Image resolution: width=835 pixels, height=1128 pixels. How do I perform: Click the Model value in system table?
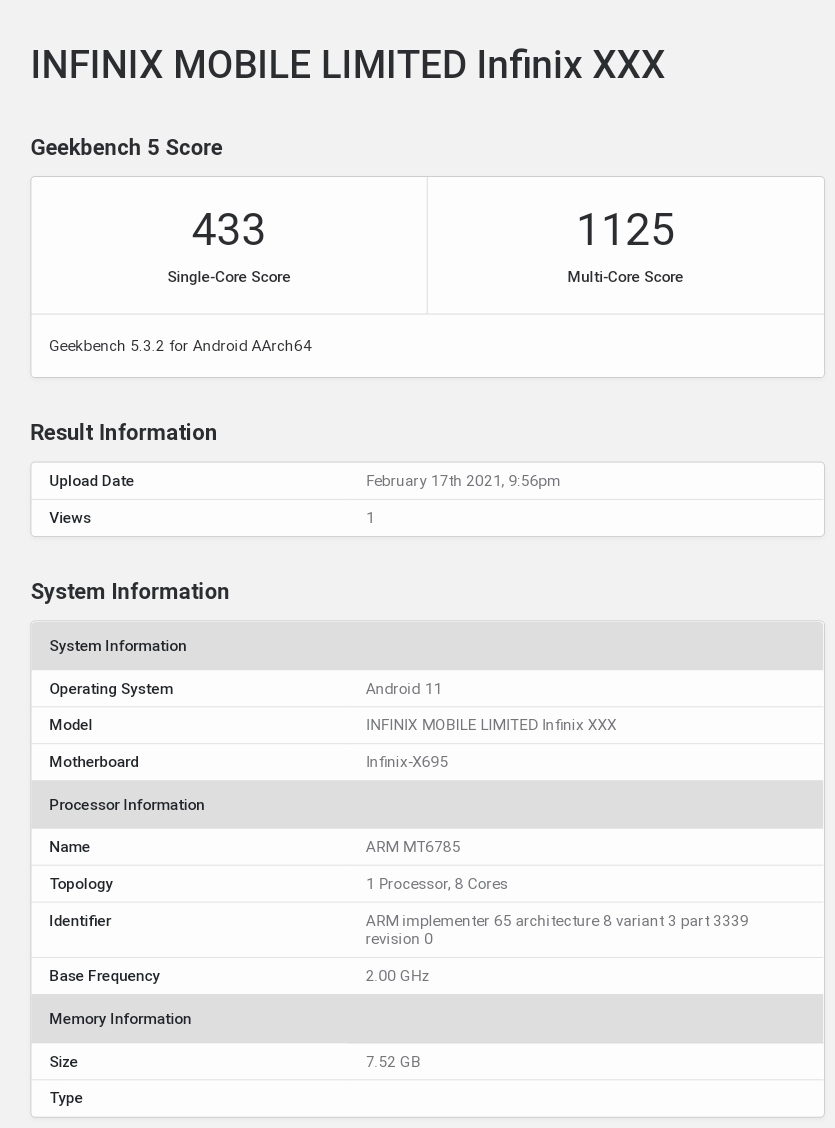point(491,725)
